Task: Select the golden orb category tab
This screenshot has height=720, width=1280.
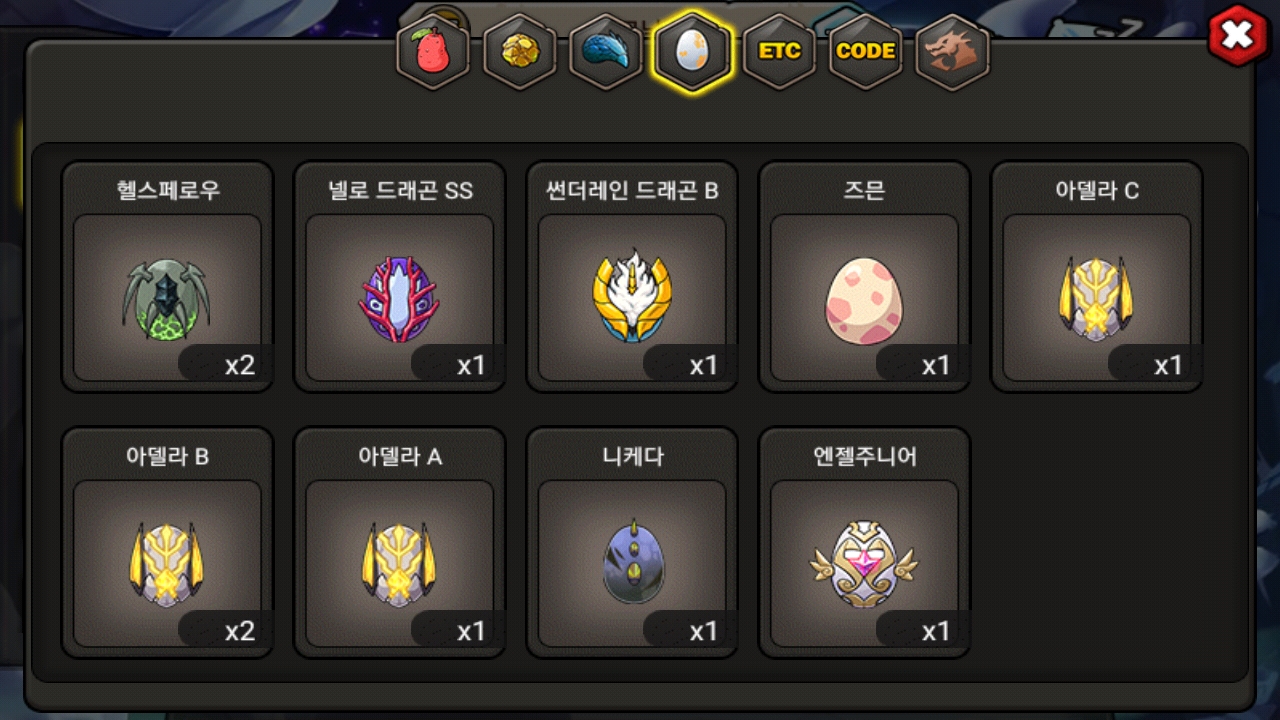Action: pyautogui.click(x=519, y=52)
